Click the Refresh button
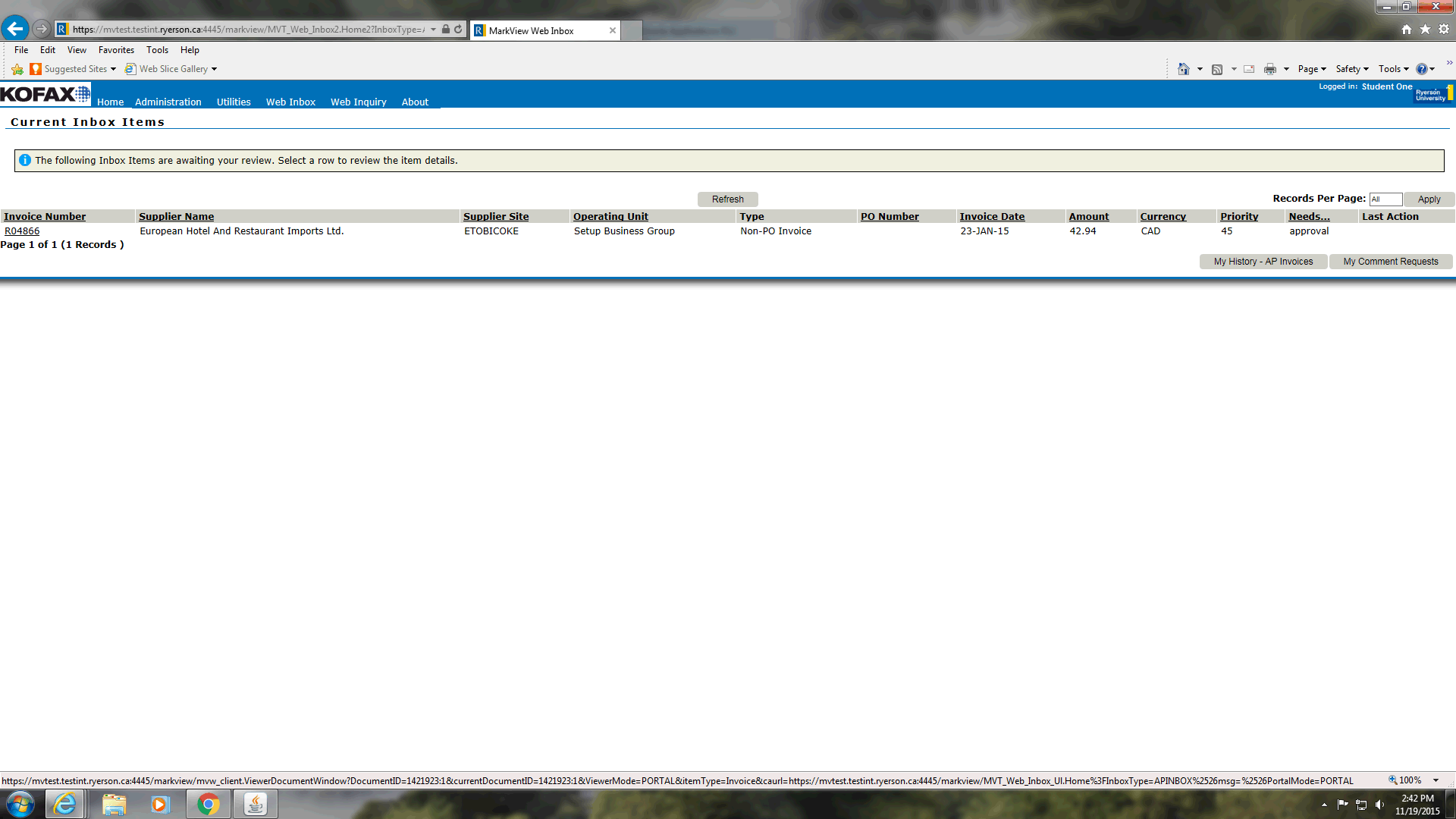1456x819 pixels. click(x=727, y=199)
